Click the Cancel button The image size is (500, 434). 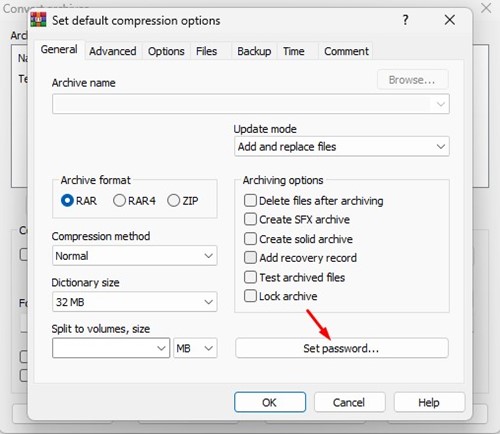tap(349, 402)
